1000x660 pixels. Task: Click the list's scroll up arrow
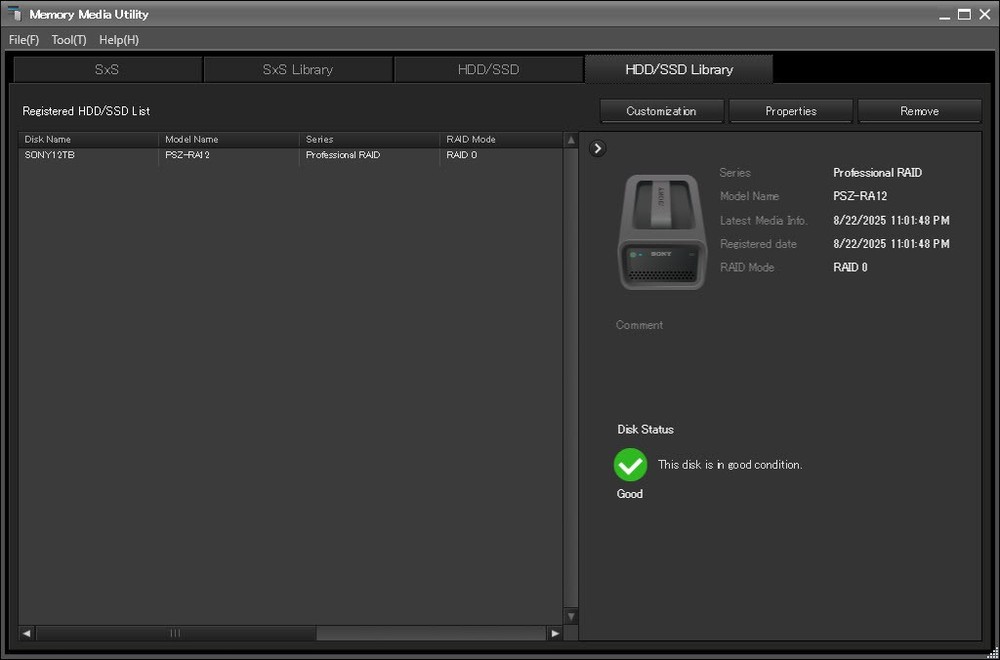571,140
